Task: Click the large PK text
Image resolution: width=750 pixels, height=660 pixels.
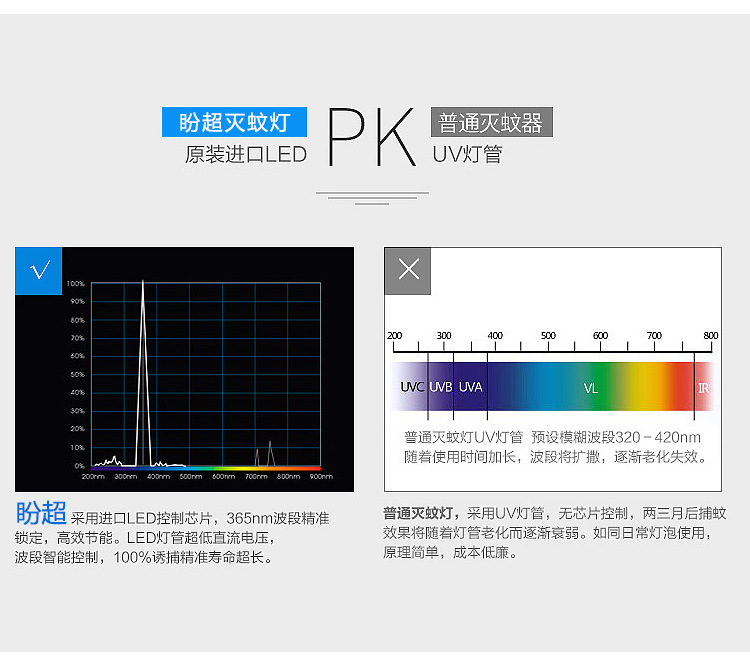Action: tap(371, 136)
